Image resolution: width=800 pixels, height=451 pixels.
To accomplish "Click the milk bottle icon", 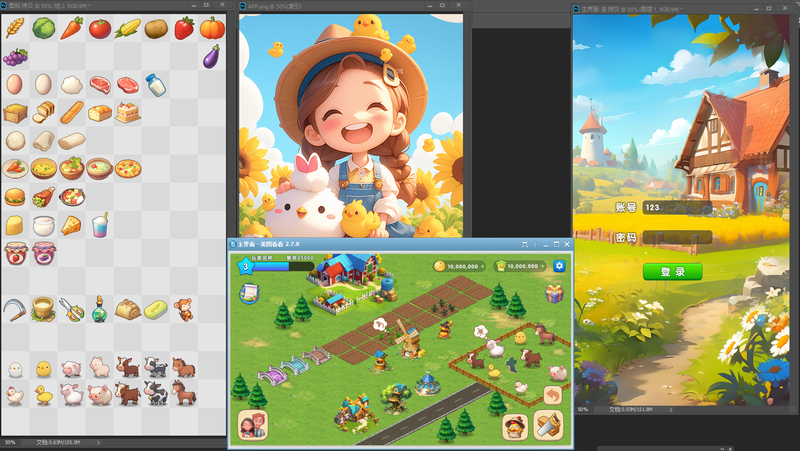I will click(x=156, y=85).
